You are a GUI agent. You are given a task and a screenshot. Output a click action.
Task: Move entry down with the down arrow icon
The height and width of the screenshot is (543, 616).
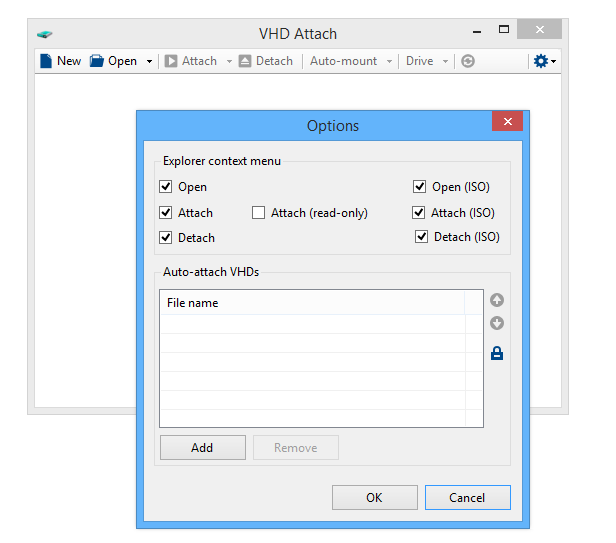pos(497,323)
